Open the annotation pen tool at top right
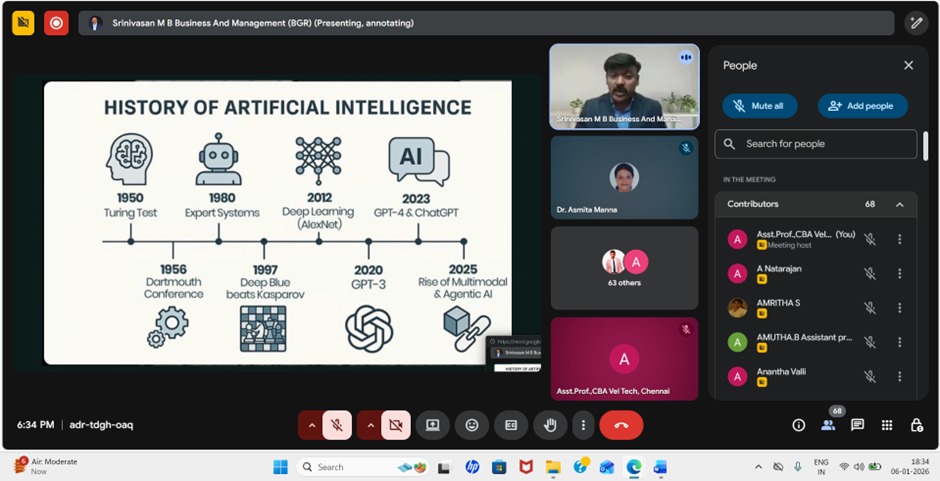This screenshot has height=481, width=940. 915,22
